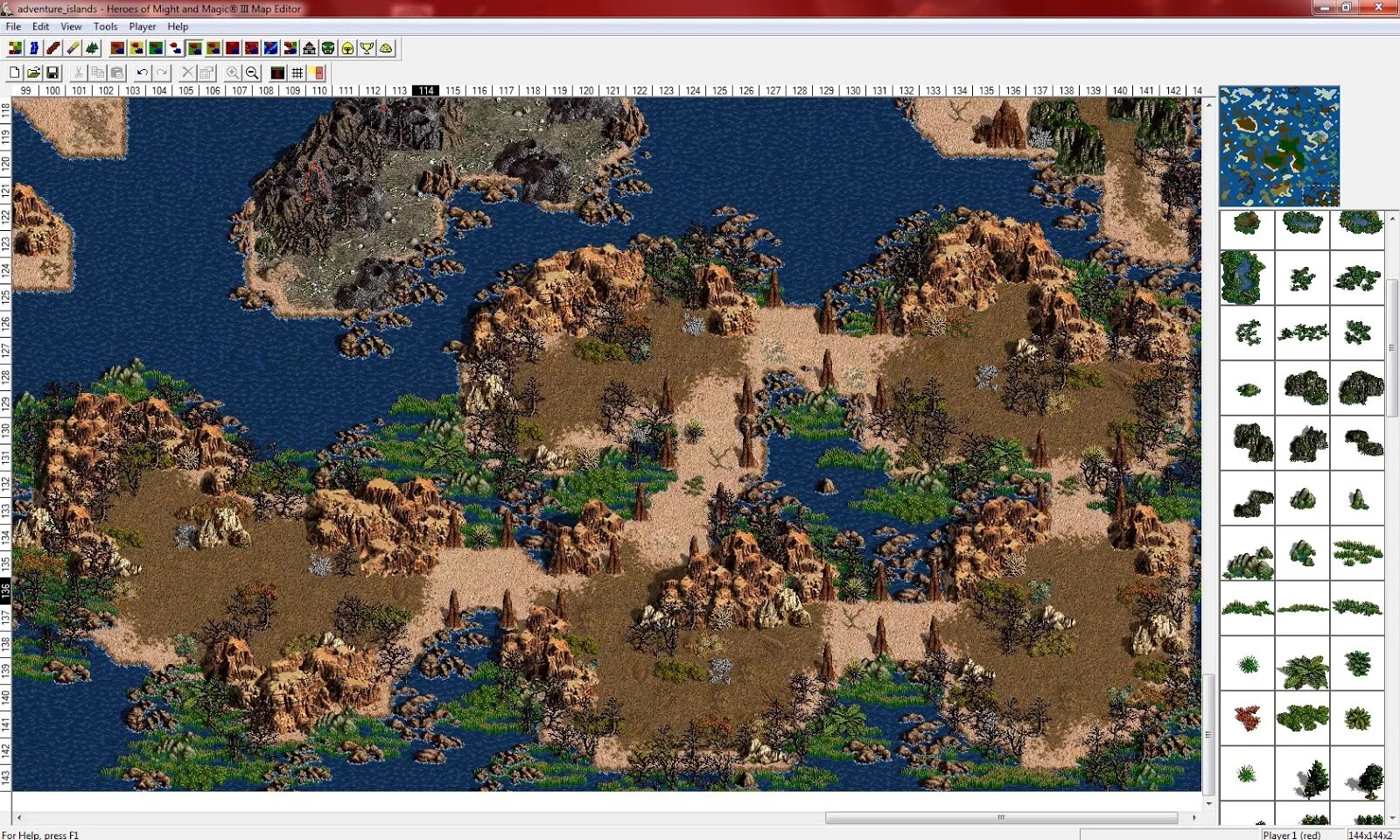Screen dimensions: 1400x840
Task: Open the Tools menu
Action: coord(105,26)
